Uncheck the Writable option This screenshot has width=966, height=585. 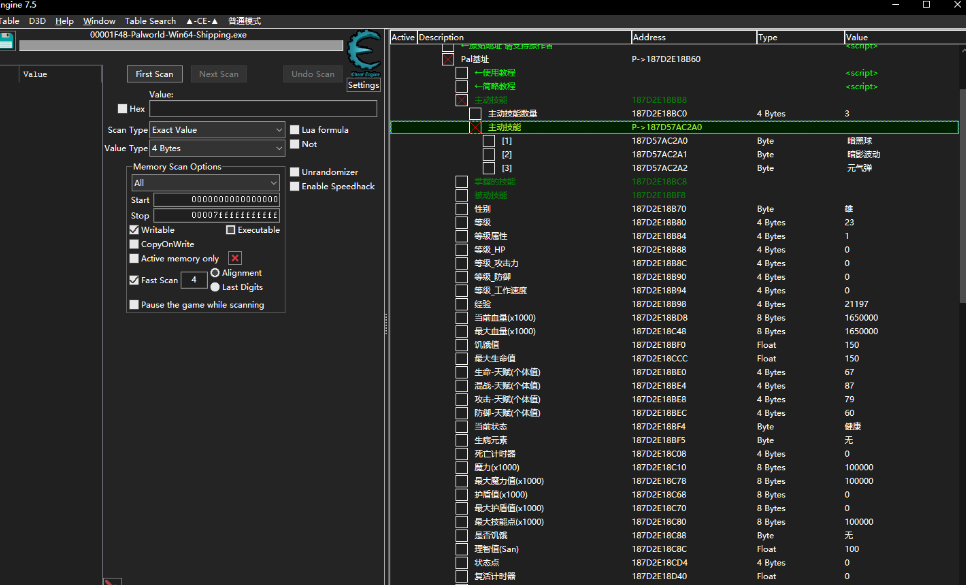(135, 230)
